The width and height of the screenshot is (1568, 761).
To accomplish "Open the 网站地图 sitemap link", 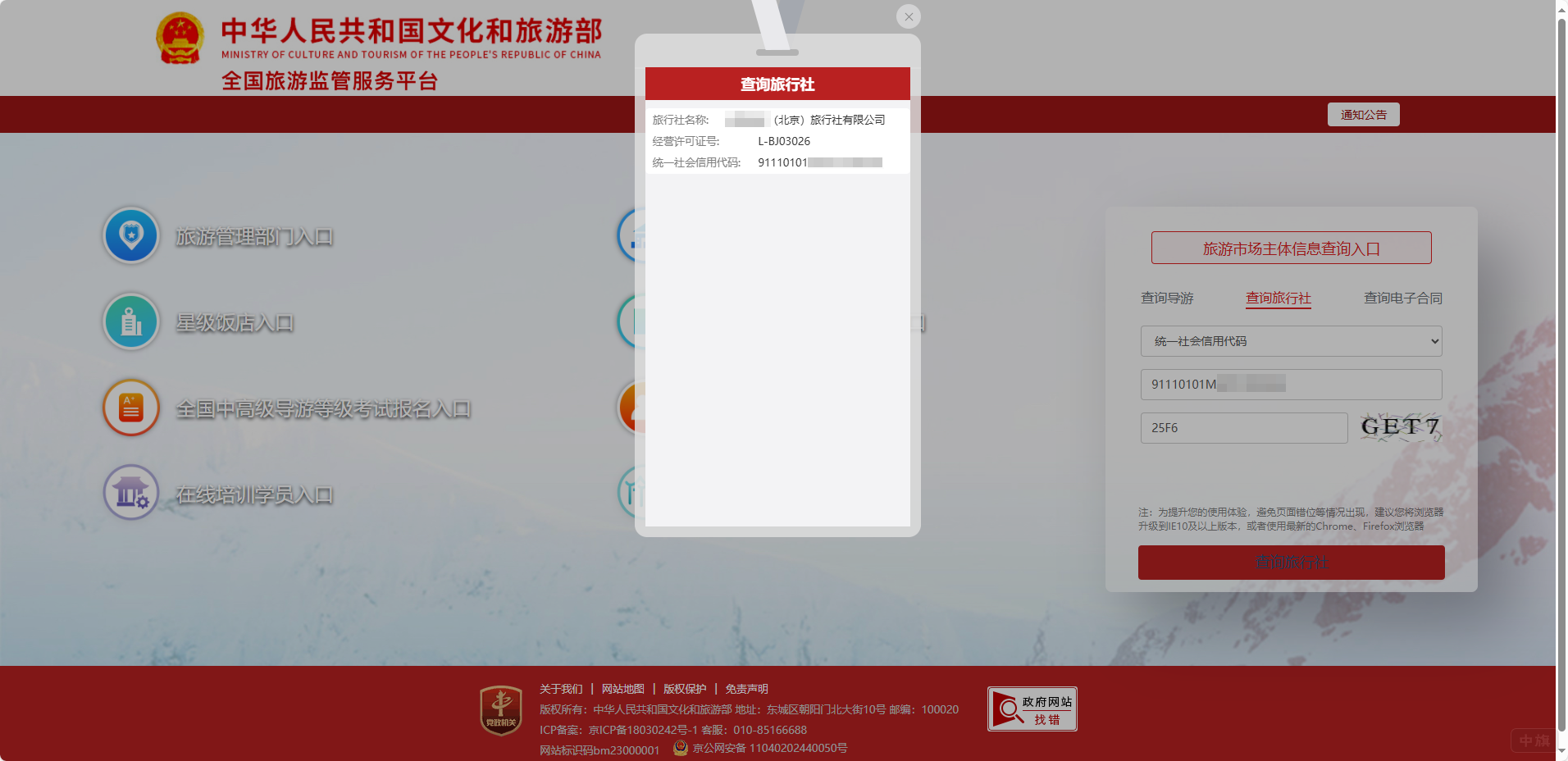I will point(621,689).
